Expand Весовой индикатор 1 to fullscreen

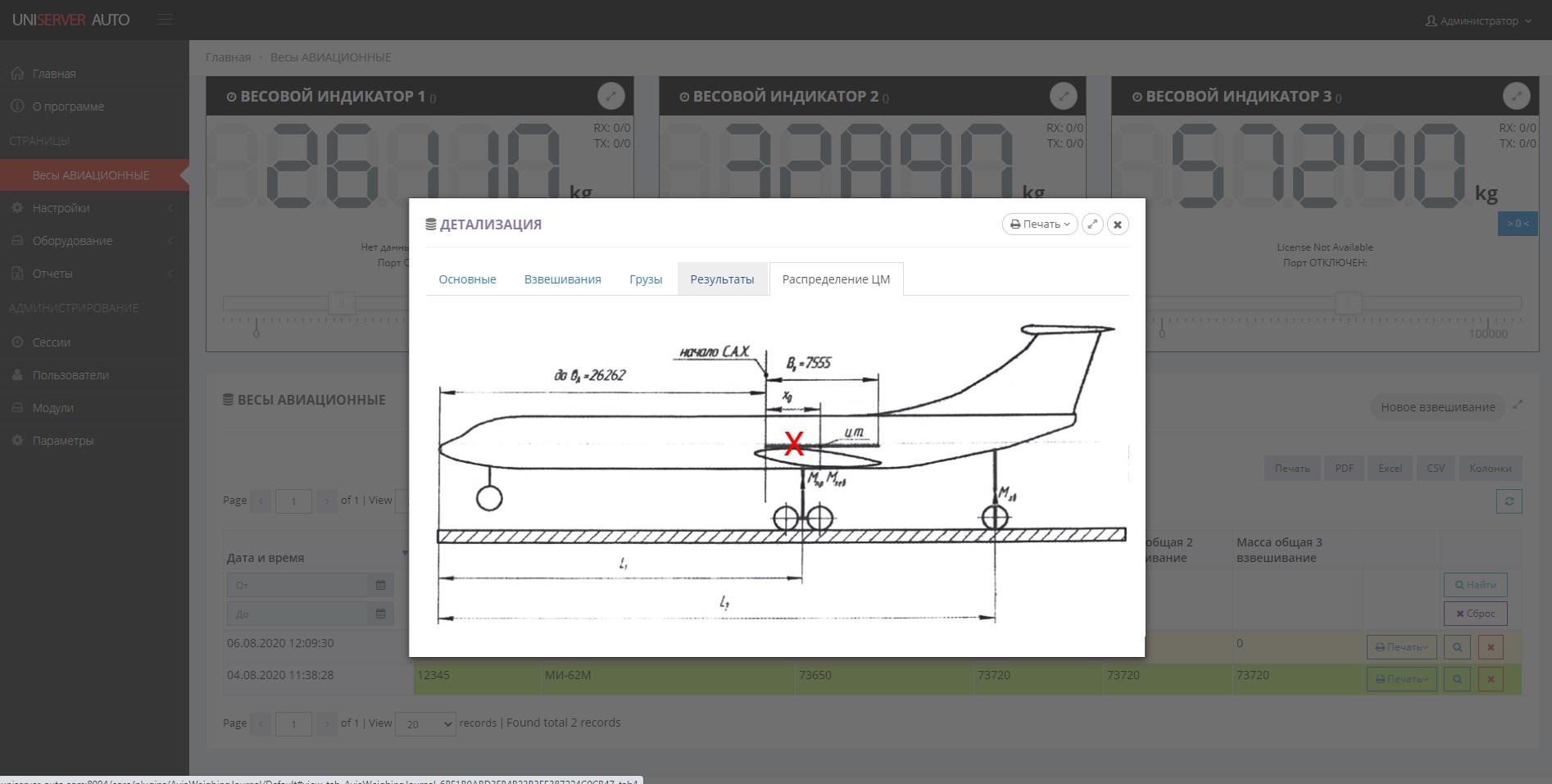click(x=611, y=96)
